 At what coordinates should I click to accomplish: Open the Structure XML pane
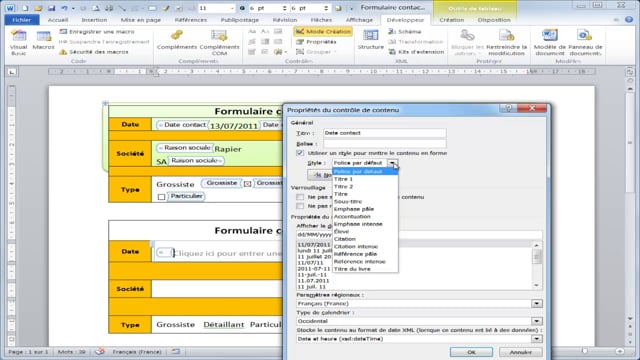pyautogui.click(x=371, y=40)
